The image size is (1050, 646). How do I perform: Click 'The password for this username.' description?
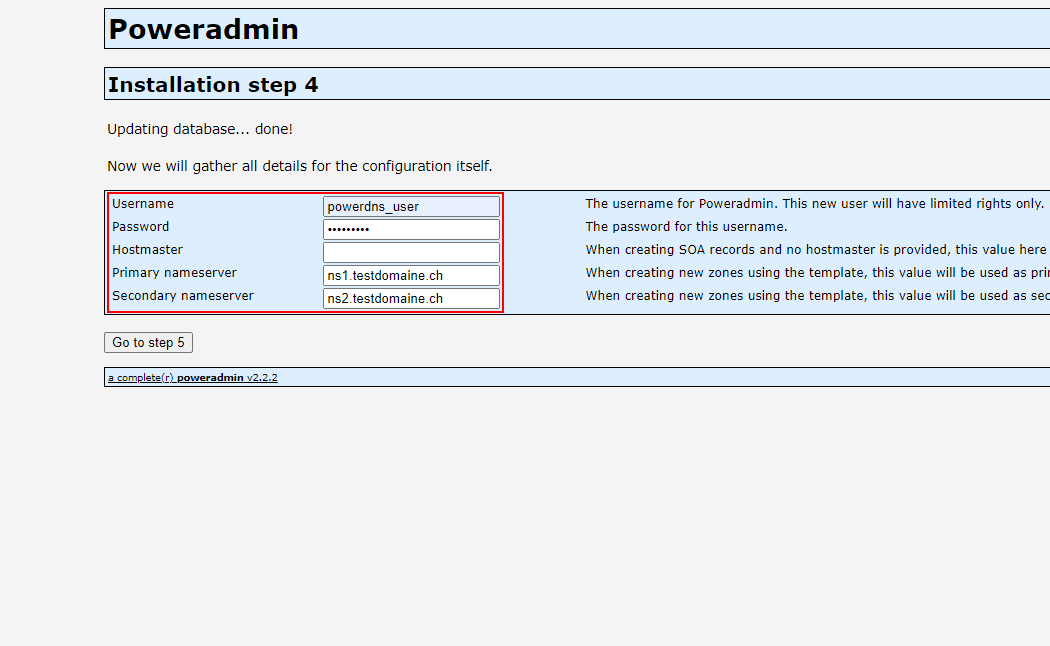tap(686, 226)
